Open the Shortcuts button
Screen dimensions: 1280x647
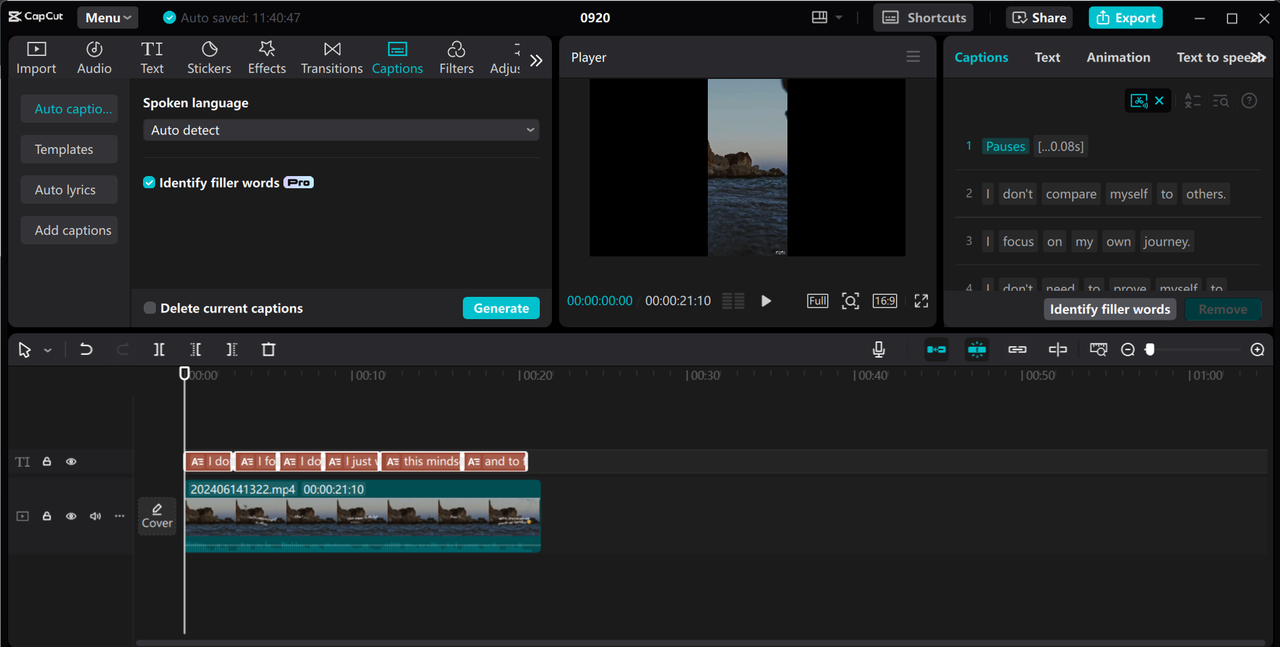(x=925, y=17)
